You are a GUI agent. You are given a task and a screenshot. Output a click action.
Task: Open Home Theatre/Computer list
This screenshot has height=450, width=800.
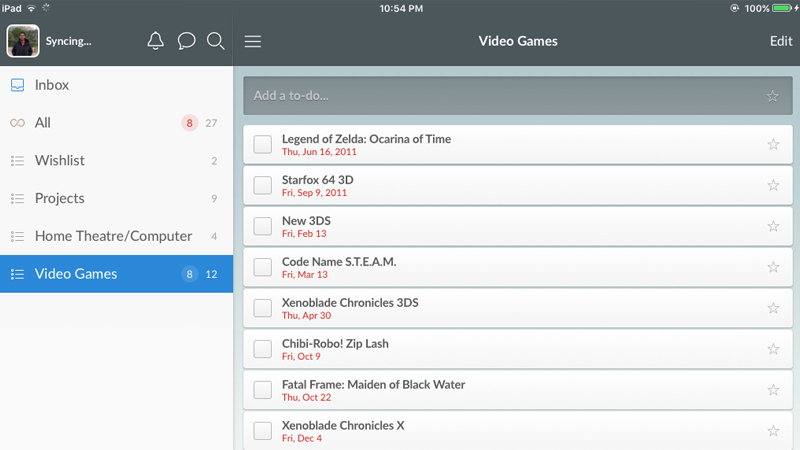116,236
